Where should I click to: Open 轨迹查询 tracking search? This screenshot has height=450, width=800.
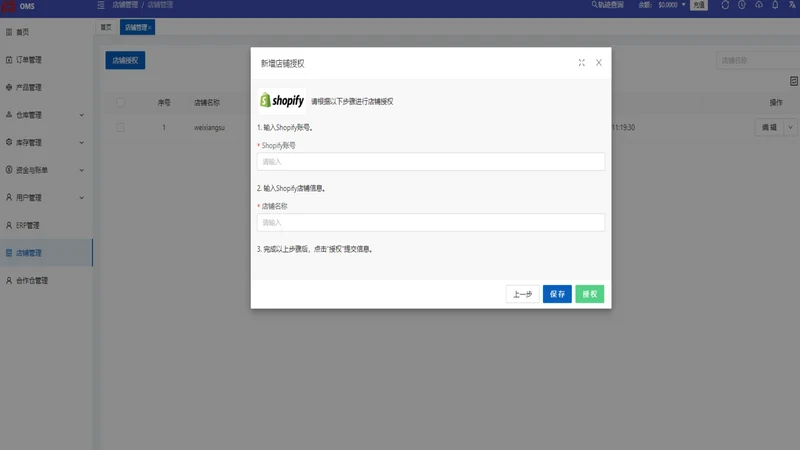coord(608,5)
